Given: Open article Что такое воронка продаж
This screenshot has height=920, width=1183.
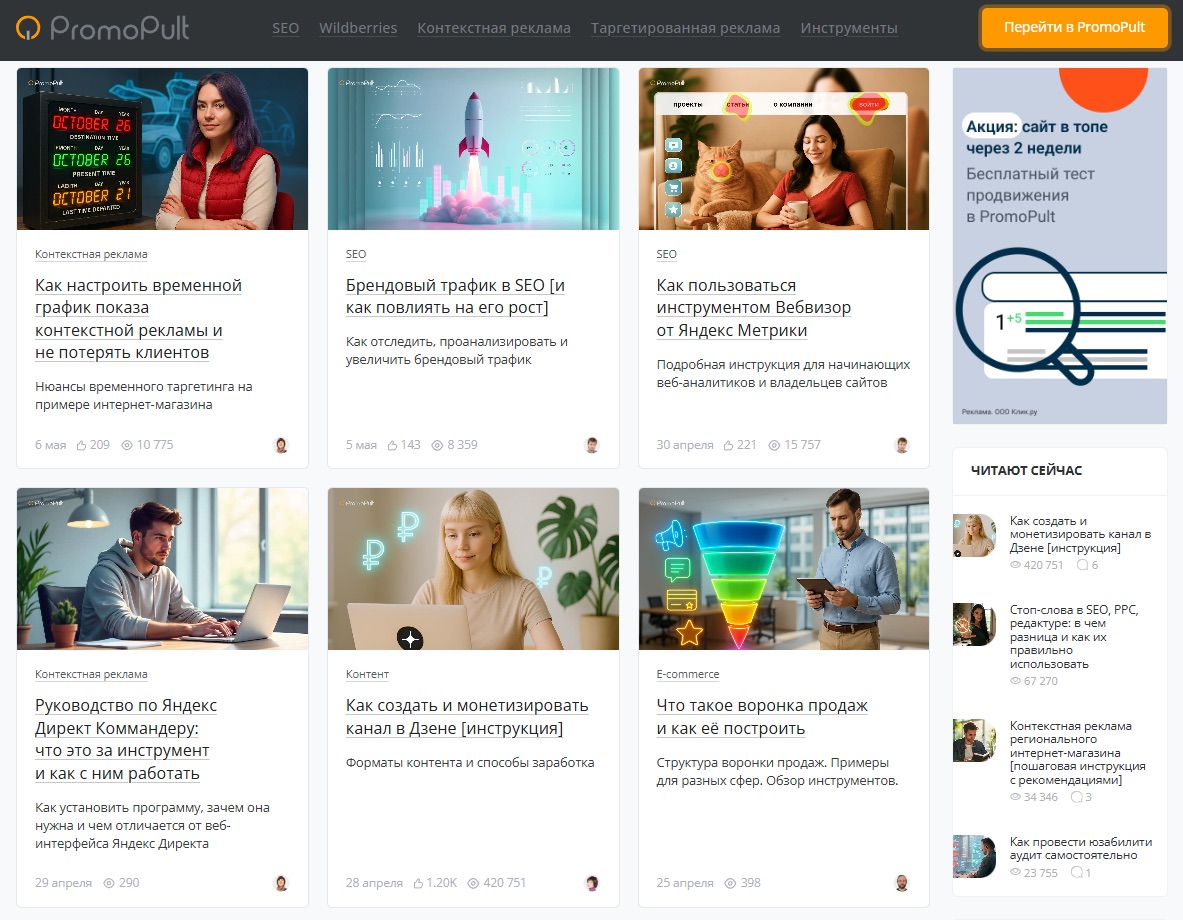Looking at the screenshot, I should tap(762, 716).
